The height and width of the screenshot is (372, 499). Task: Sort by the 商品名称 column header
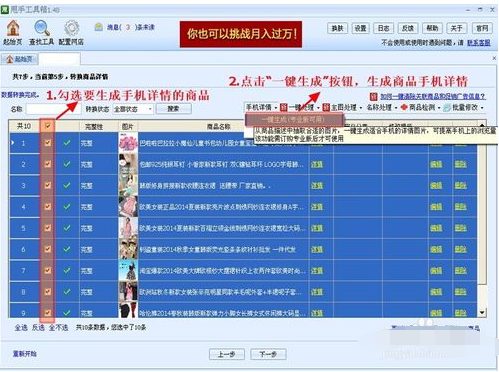point(219,126)
